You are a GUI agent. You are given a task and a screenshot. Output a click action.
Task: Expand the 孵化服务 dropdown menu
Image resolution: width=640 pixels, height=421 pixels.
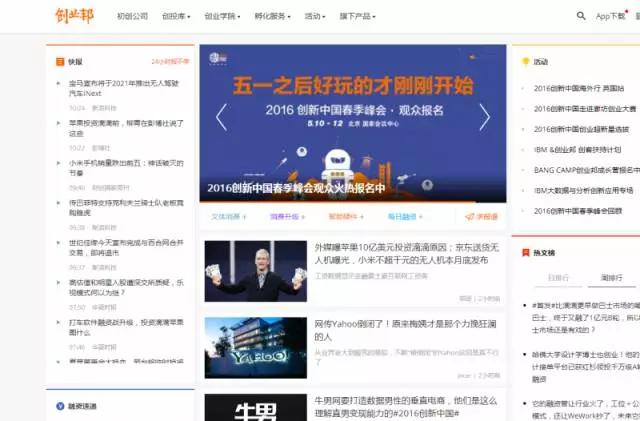272,16
